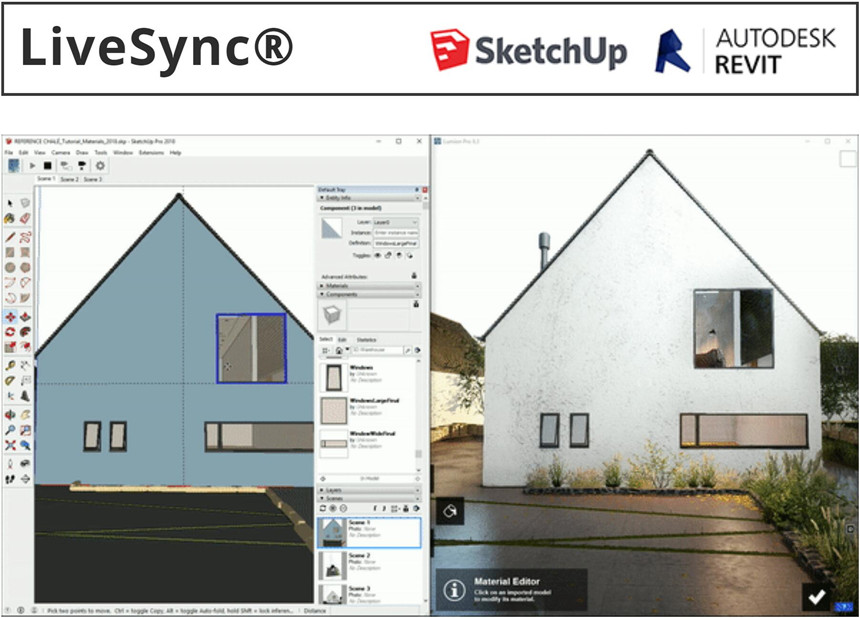This screenshot has height=618, width=860.
Task: Open the Scenes view options dropdown
Action: (x=396, y=509)
